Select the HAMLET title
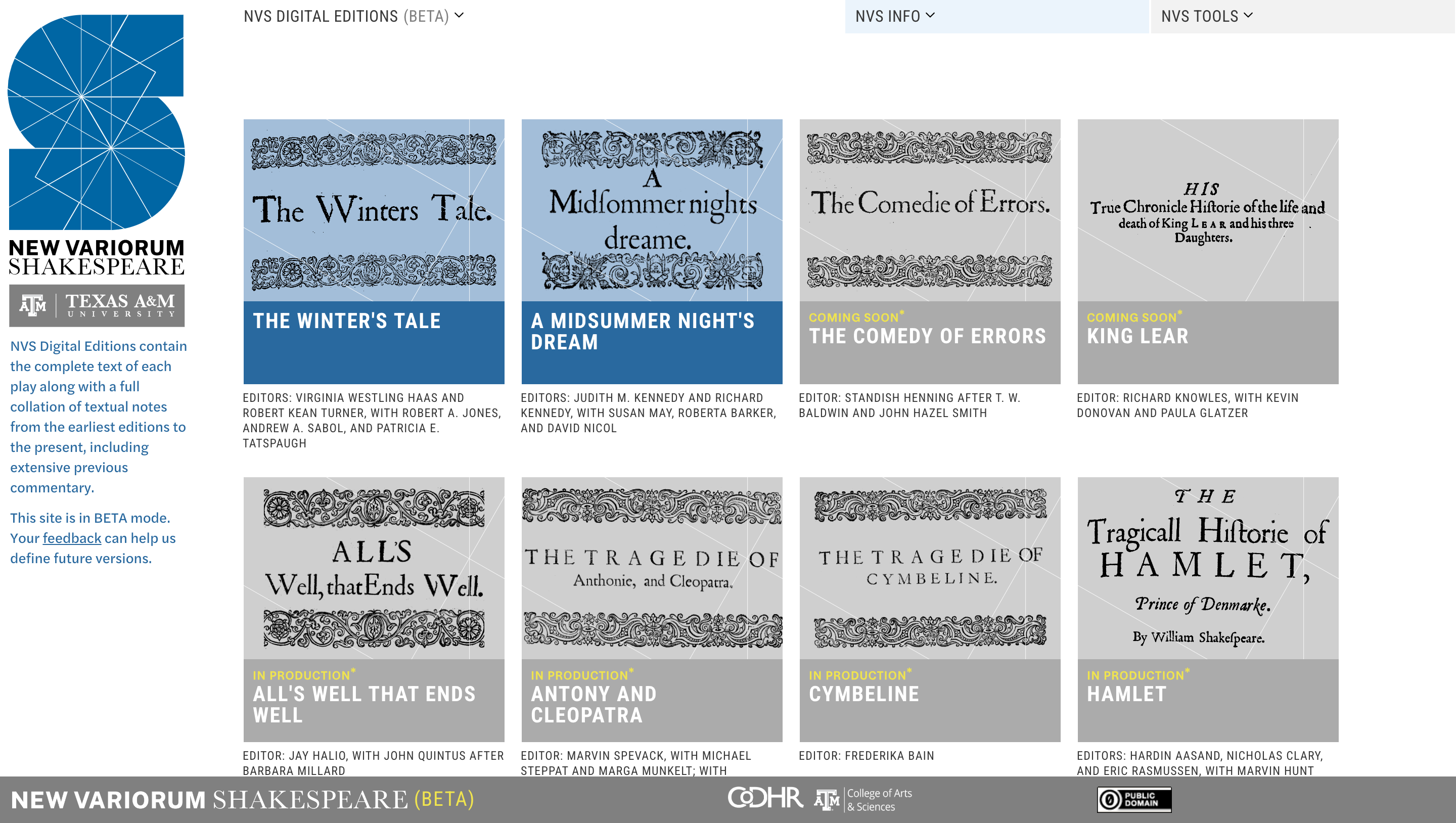The height and width of the screenshot is (823, 1456). (x=1126, y=694)
